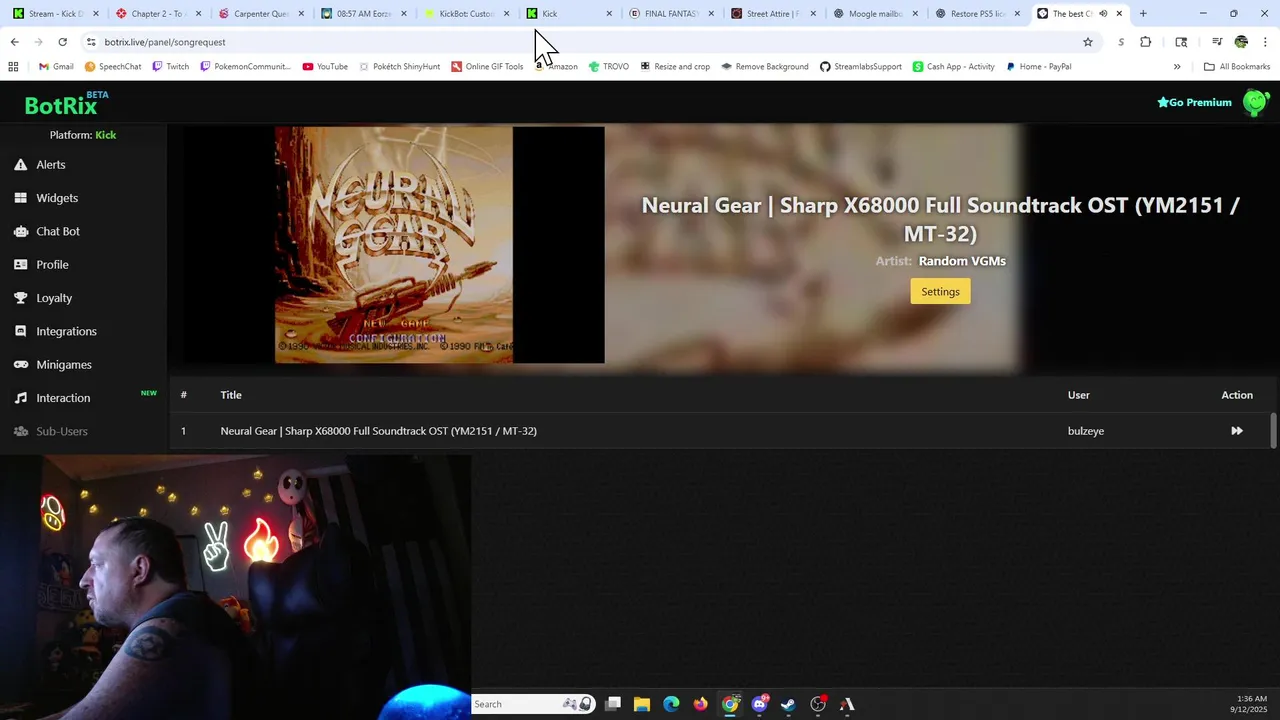
Task: Click the yellow Settings button
Action: (940, 291)
